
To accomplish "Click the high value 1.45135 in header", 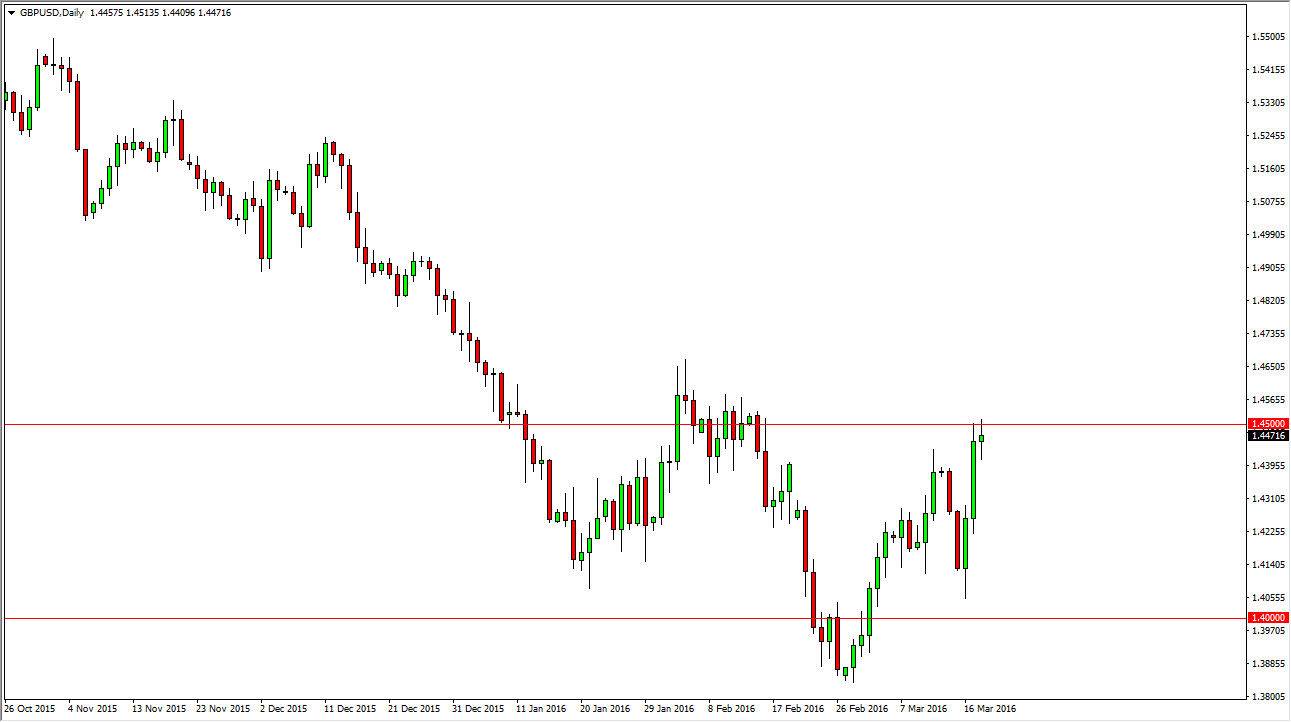I will (144, 14).
